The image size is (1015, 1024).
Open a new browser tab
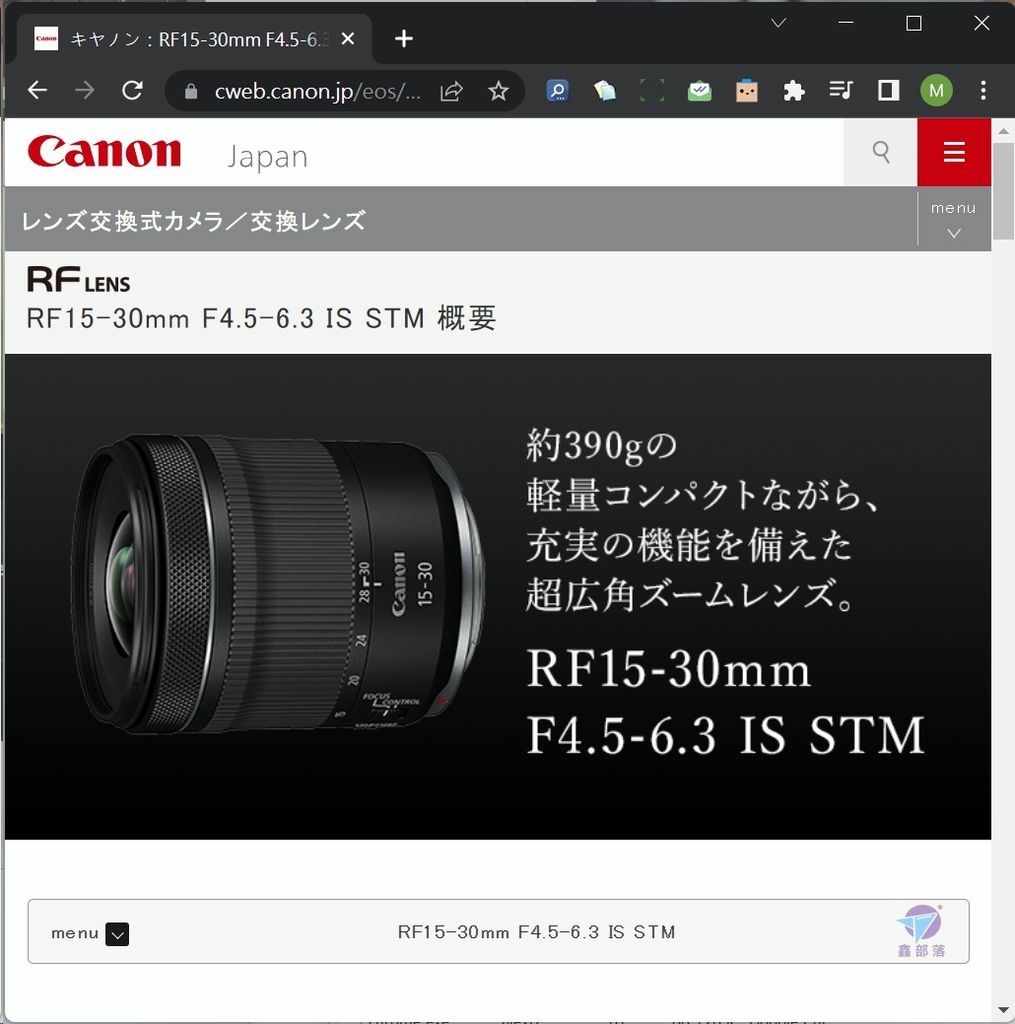tap(404, 39)
